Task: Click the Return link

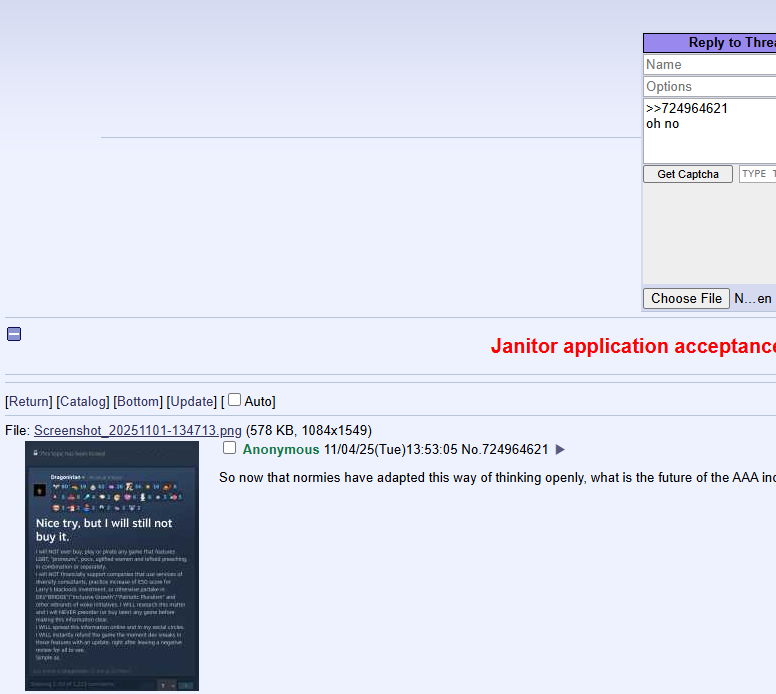Action: coord(29,401)
